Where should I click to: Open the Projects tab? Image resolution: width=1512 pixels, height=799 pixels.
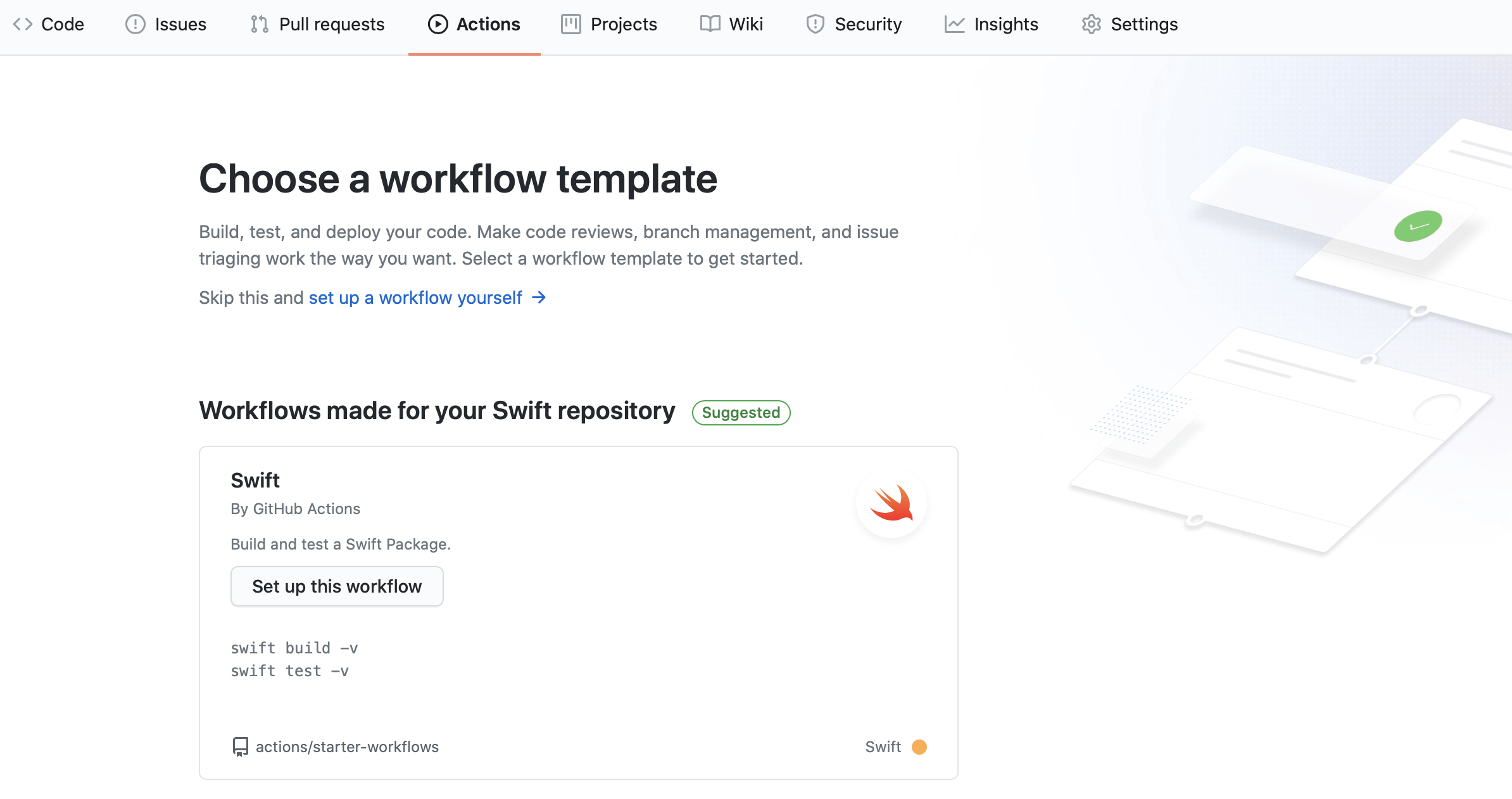(x=609, y=24)
